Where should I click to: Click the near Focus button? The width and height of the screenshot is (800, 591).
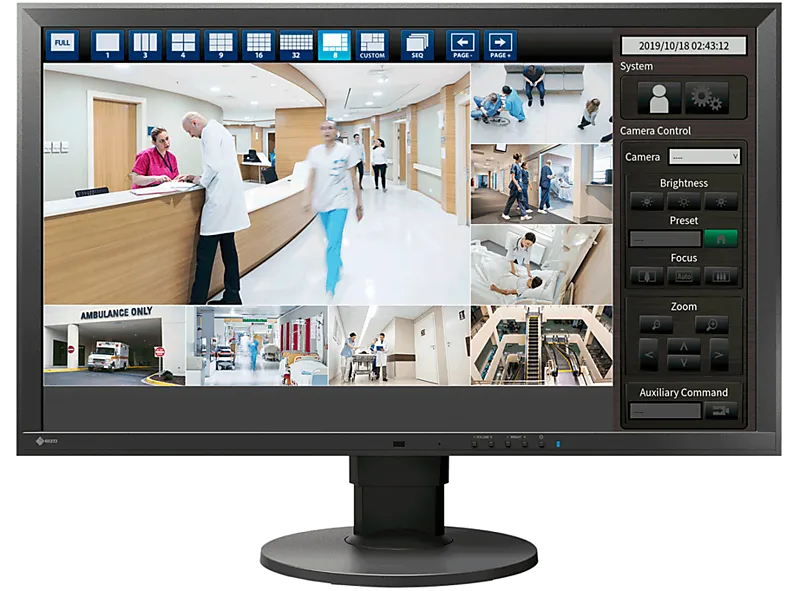tap(646, 276)
